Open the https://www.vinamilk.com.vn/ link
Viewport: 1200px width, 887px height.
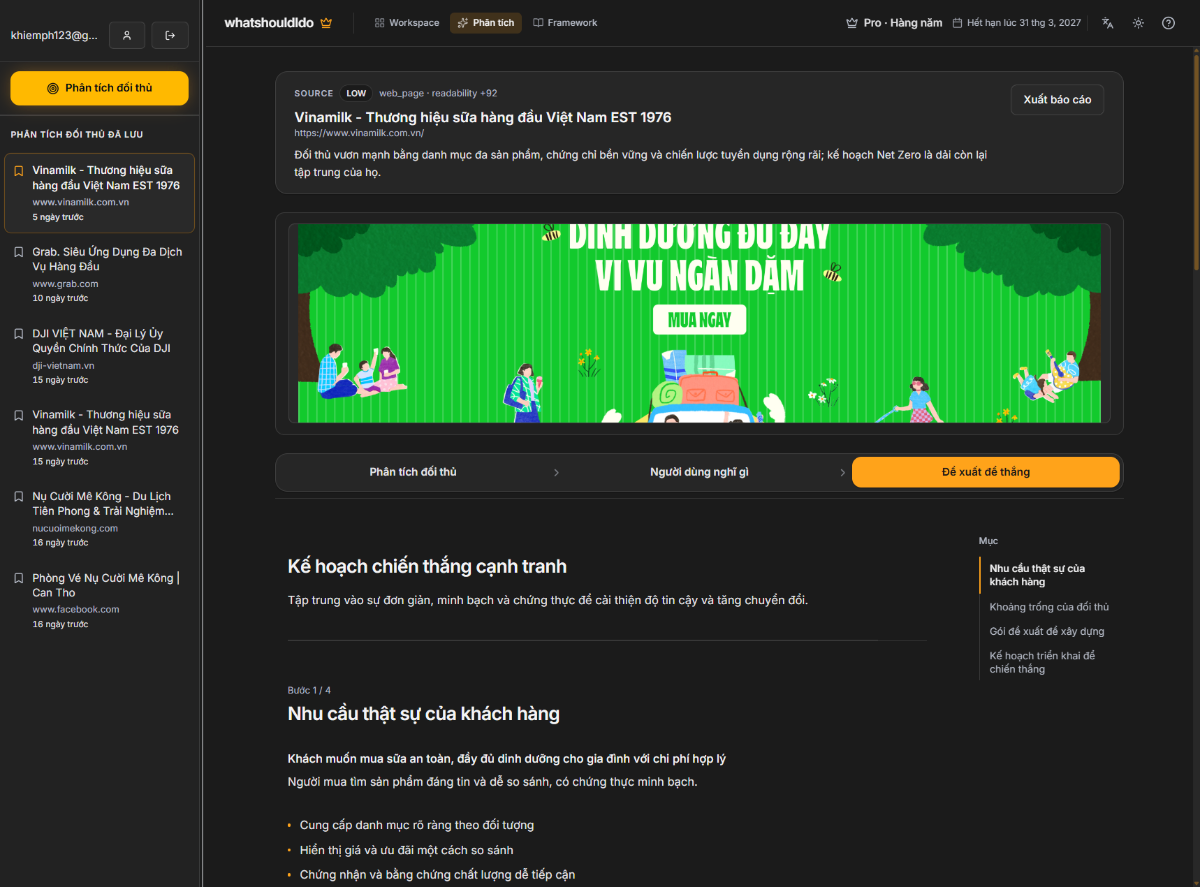tap(359, 133)
